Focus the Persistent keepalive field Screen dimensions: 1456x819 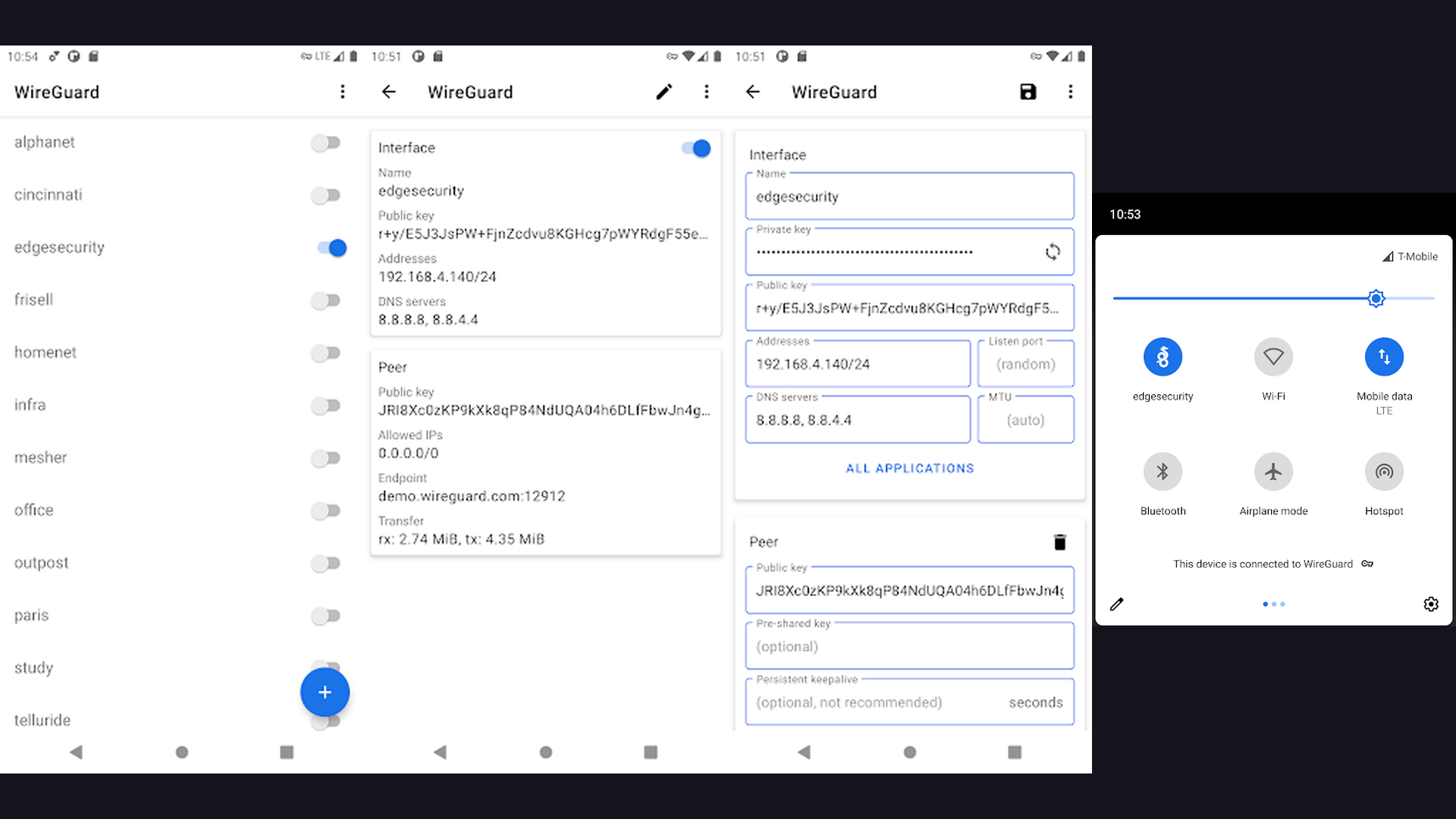(x=910, y=702)
